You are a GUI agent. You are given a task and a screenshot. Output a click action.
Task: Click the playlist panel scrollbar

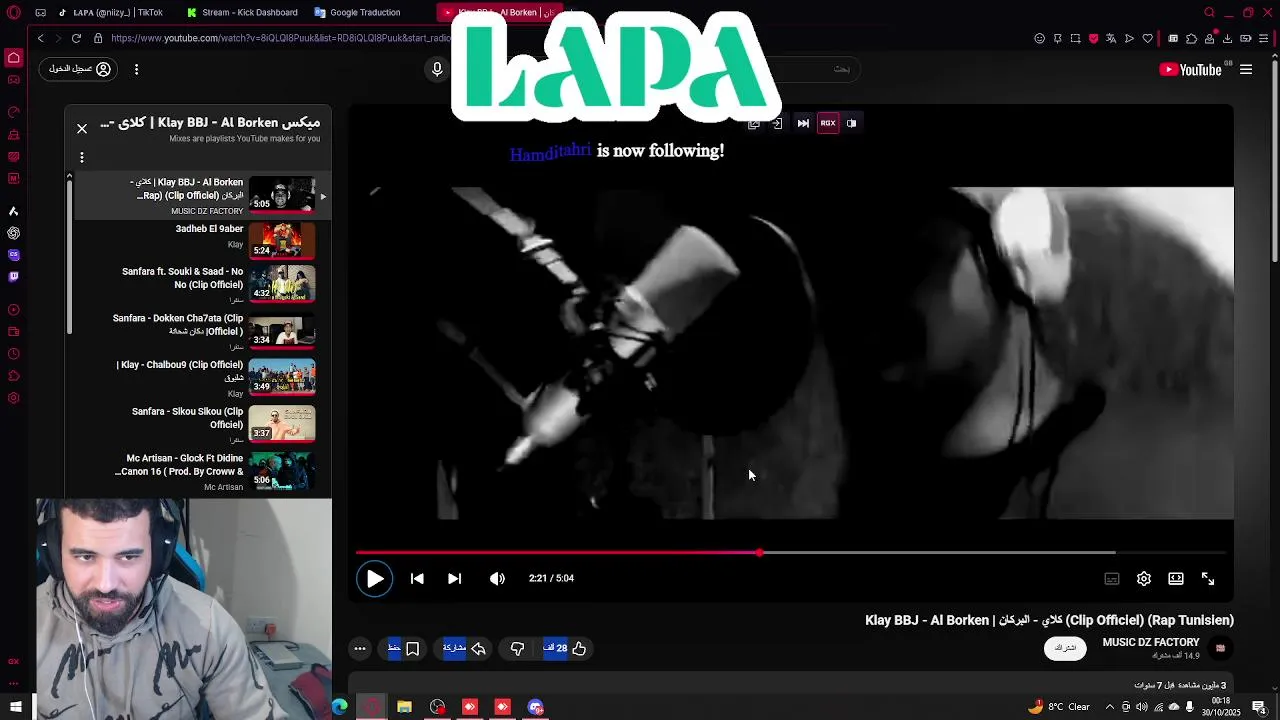(x=69, y=255)
